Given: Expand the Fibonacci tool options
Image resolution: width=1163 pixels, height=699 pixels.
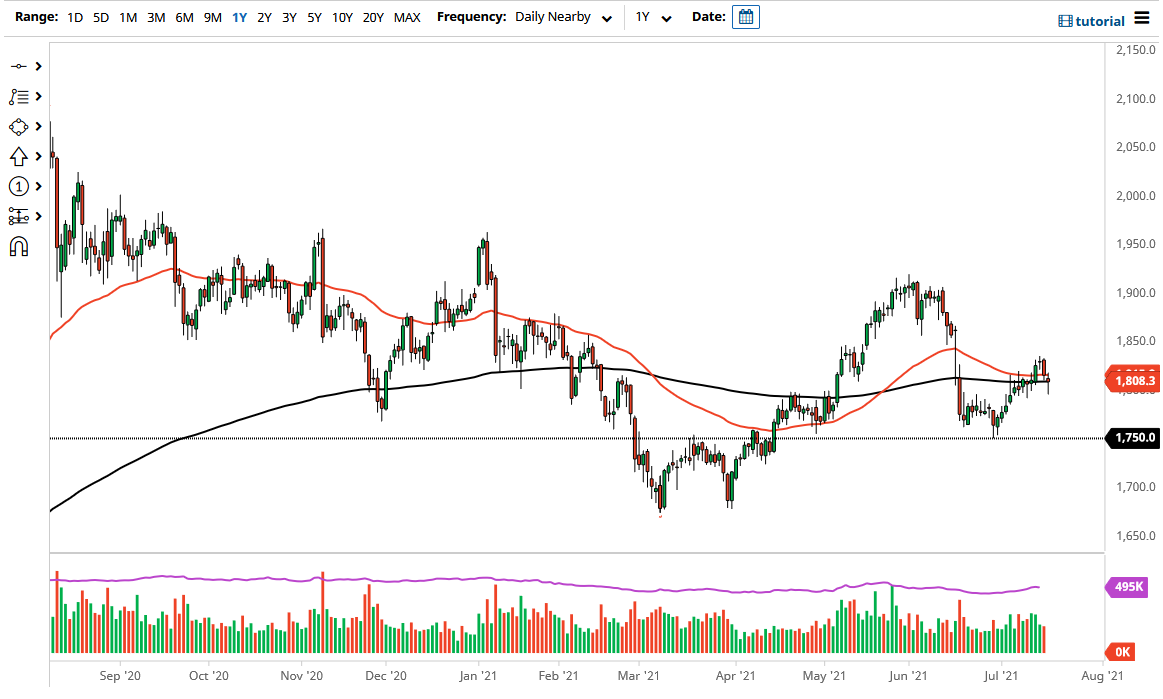Looking at the screenshot, I should [x=39, y=96].
